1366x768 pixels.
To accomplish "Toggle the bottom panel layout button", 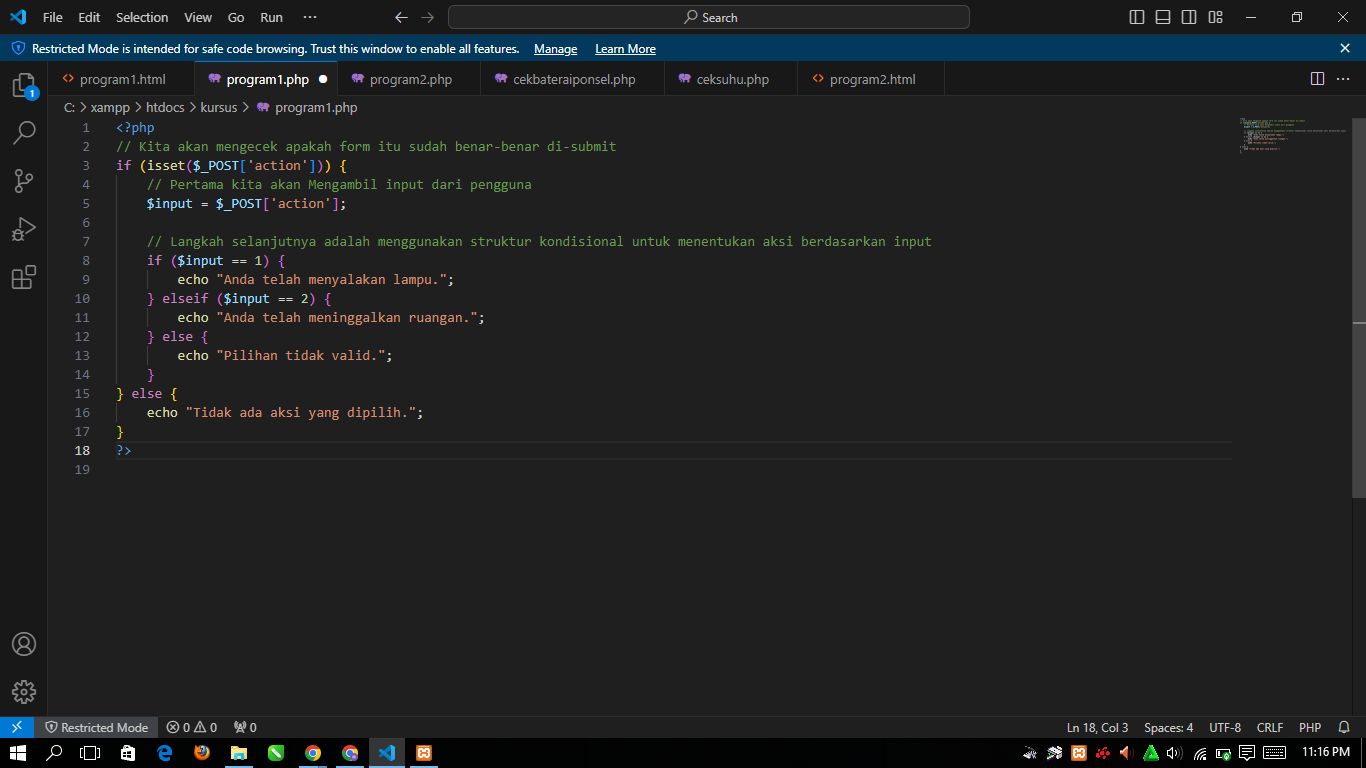I will [1163, 17].
